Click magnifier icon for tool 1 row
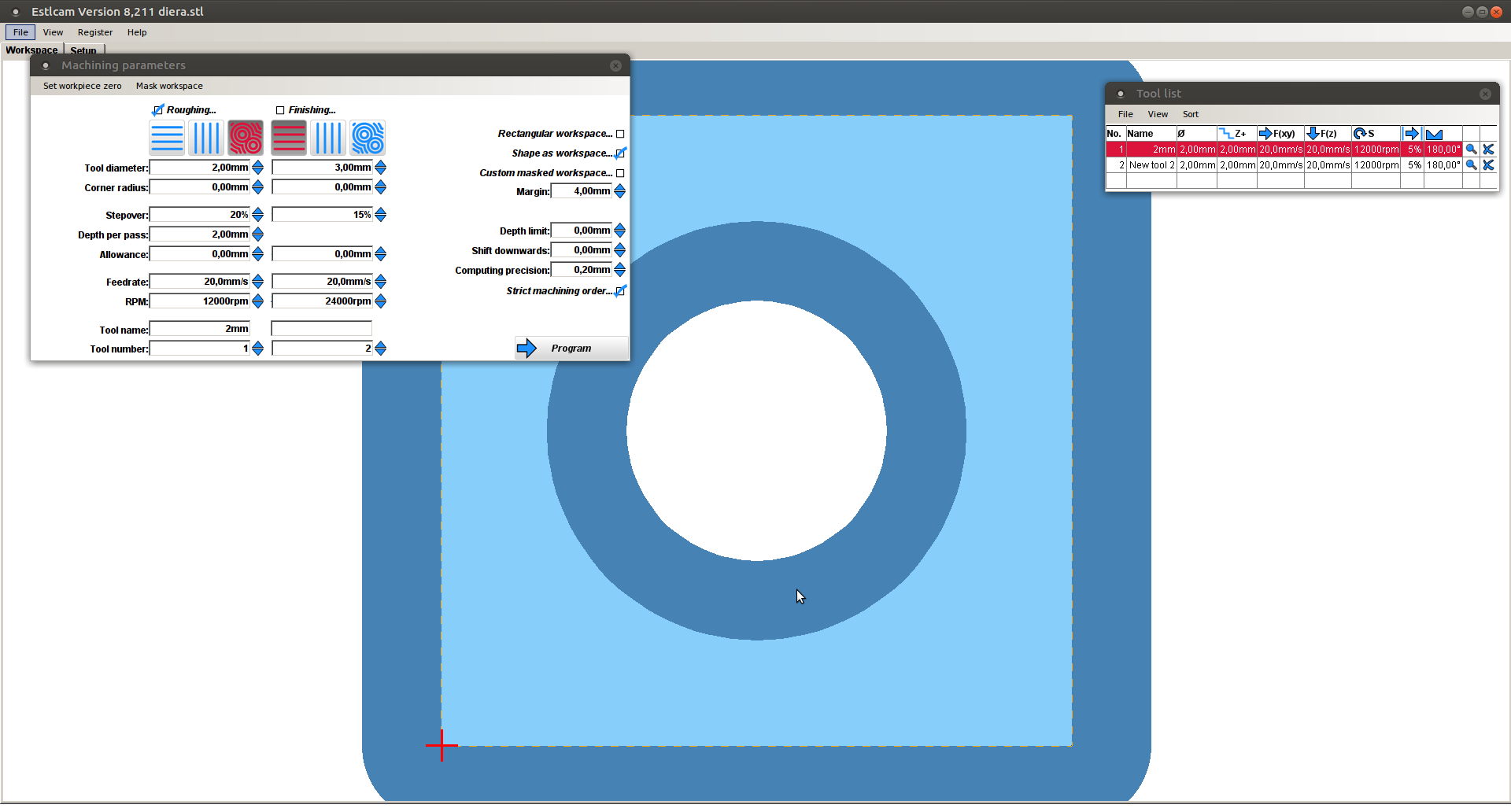The width and height of the screenshot is (1511, 812). point(1470,149)
